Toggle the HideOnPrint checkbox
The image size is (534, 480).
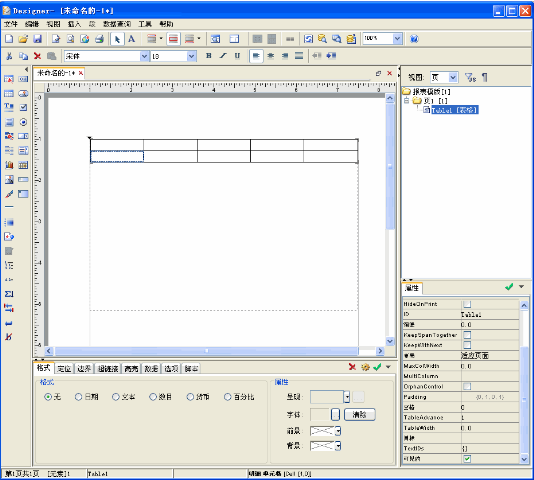coord(467,304)
